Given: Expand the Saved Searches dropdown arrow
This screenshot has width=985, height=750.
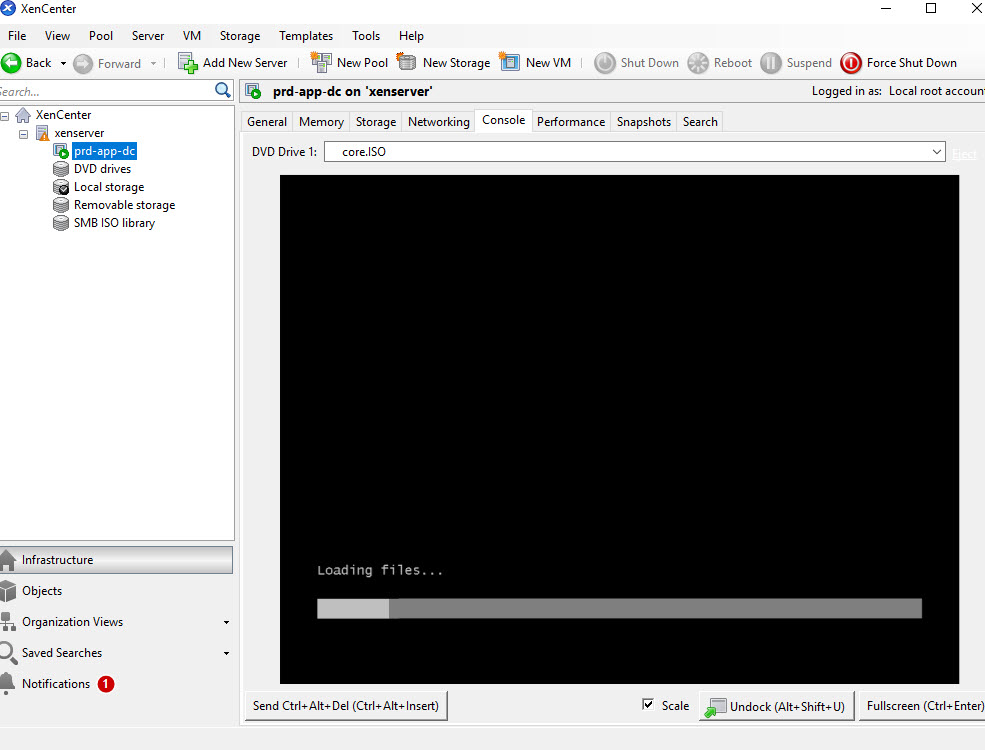Looking at the screenshot, I should click(226, 653).
